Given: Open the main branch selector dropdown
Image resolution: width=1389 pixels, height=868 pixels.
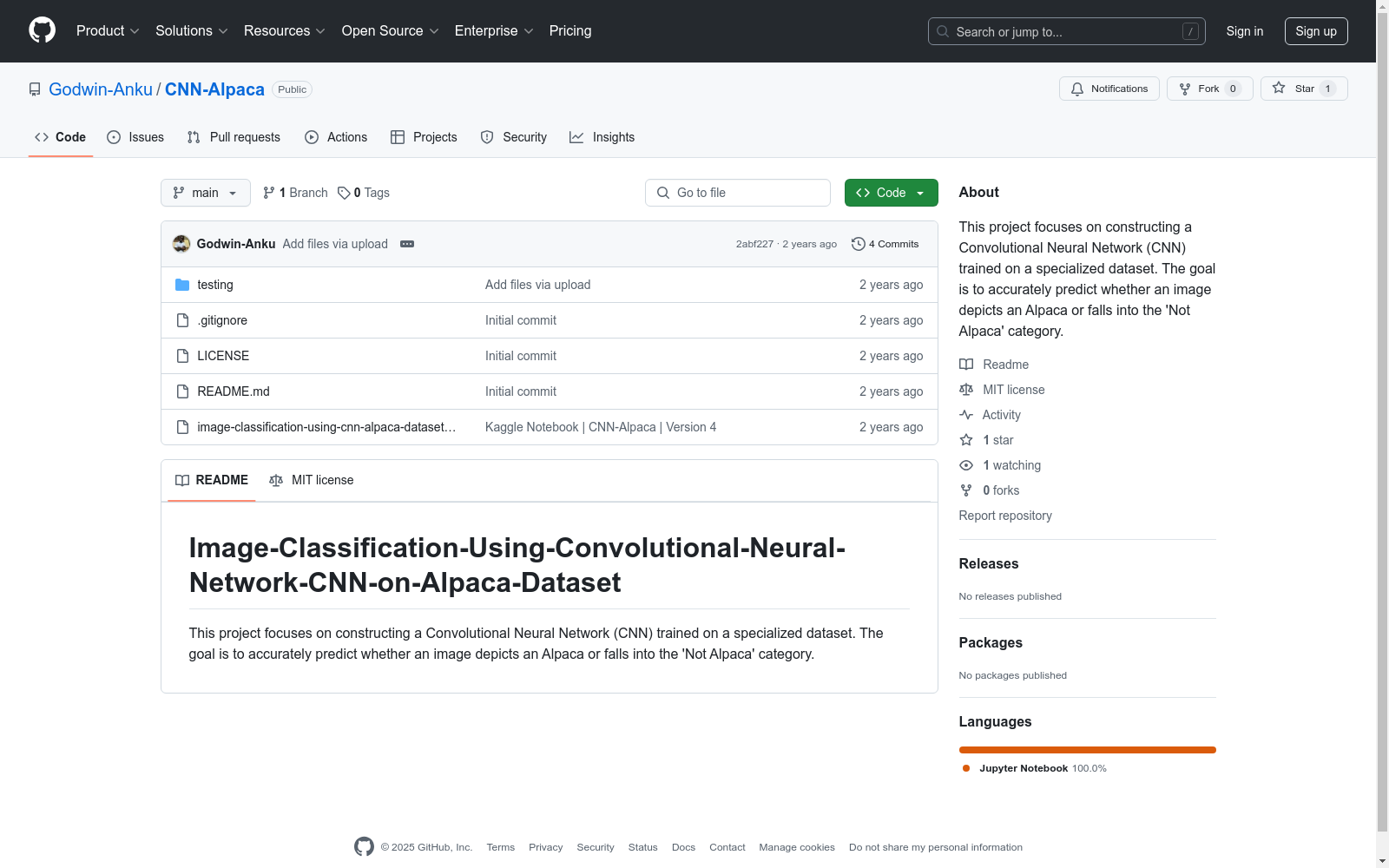Looking at the screenshot, I should 206,193.
